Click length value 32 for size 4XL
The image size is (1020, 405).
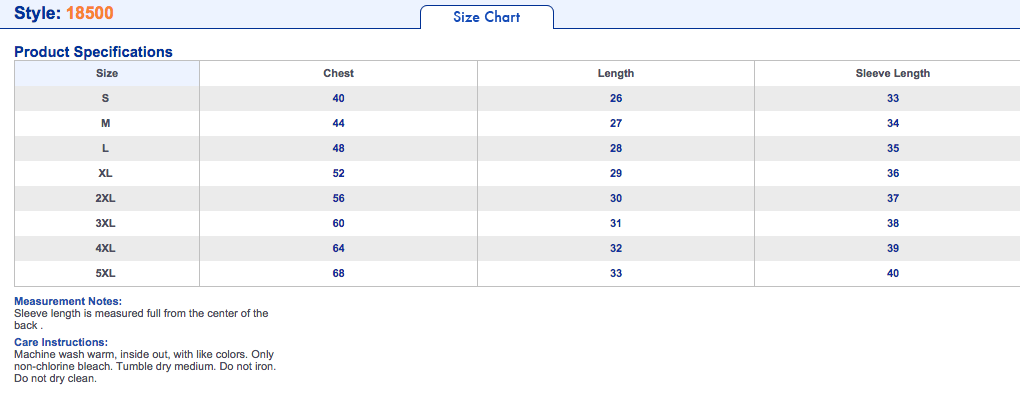[615, 248]
